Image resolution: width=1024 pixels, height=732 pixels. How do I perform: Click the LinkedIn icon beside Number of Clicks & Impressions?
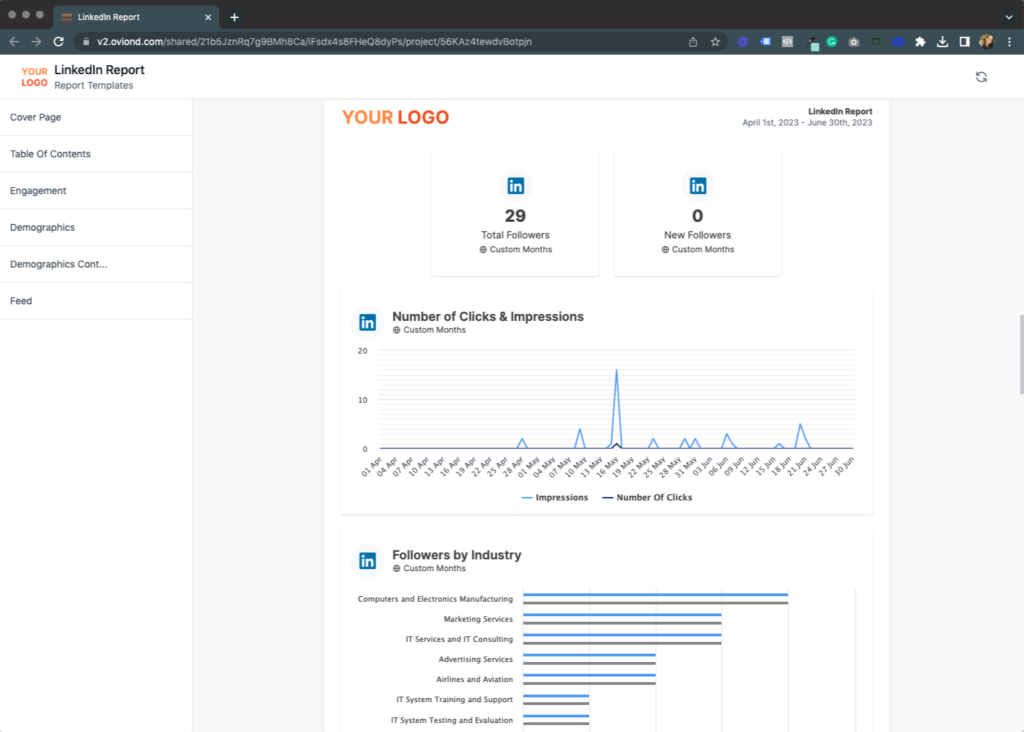click(368, 322)
